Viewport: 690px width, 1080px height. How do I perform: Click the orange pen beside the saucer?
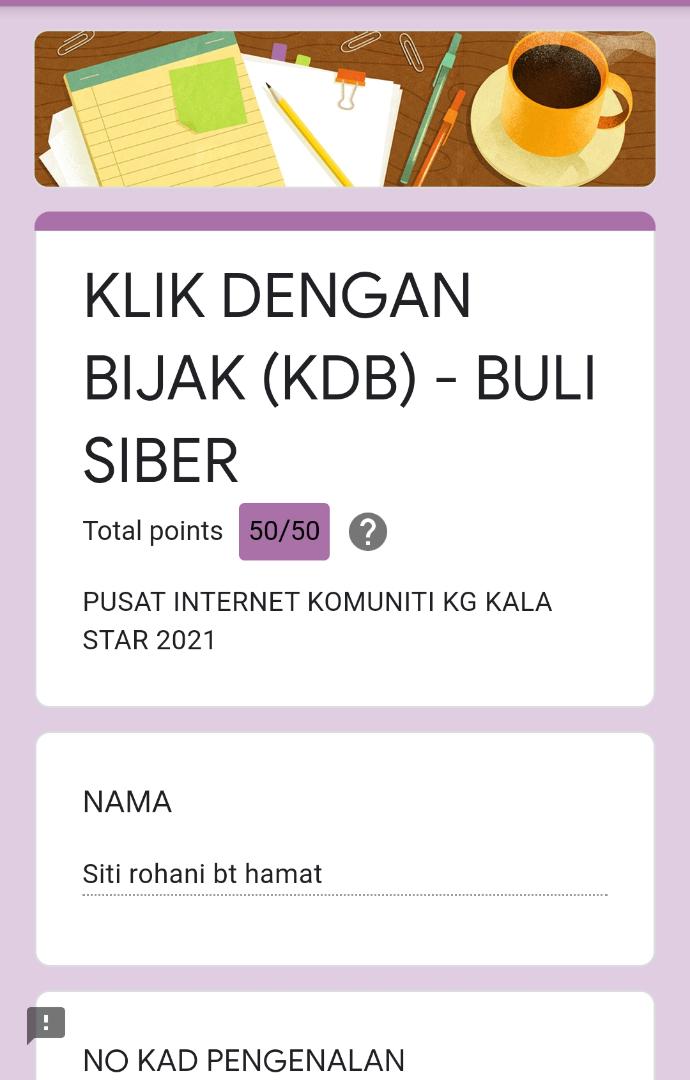tap(441, 135)
